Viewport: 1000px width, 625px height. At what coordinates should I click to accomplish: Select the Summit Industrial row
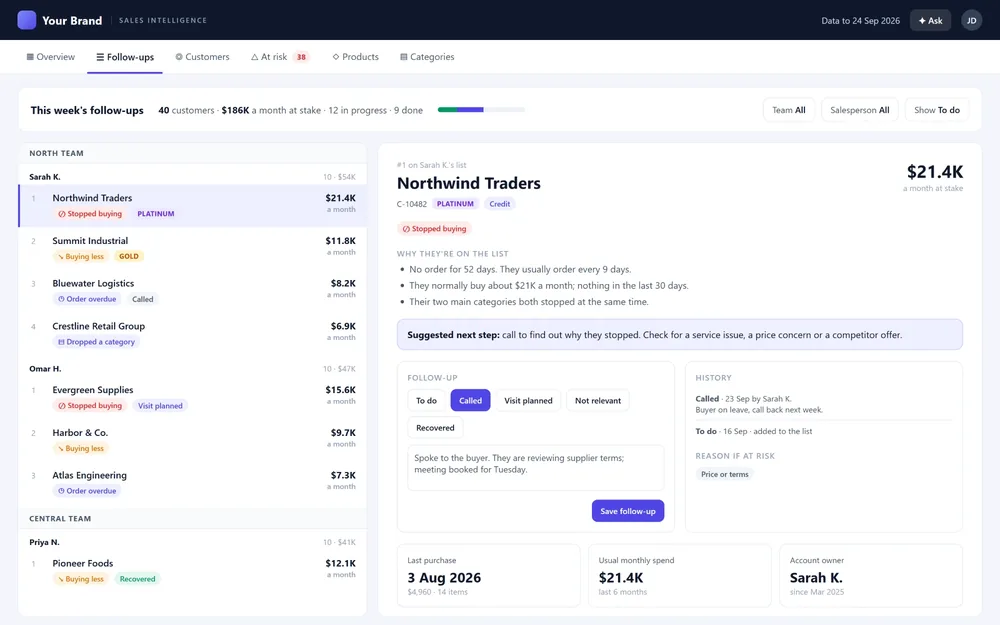193,248
